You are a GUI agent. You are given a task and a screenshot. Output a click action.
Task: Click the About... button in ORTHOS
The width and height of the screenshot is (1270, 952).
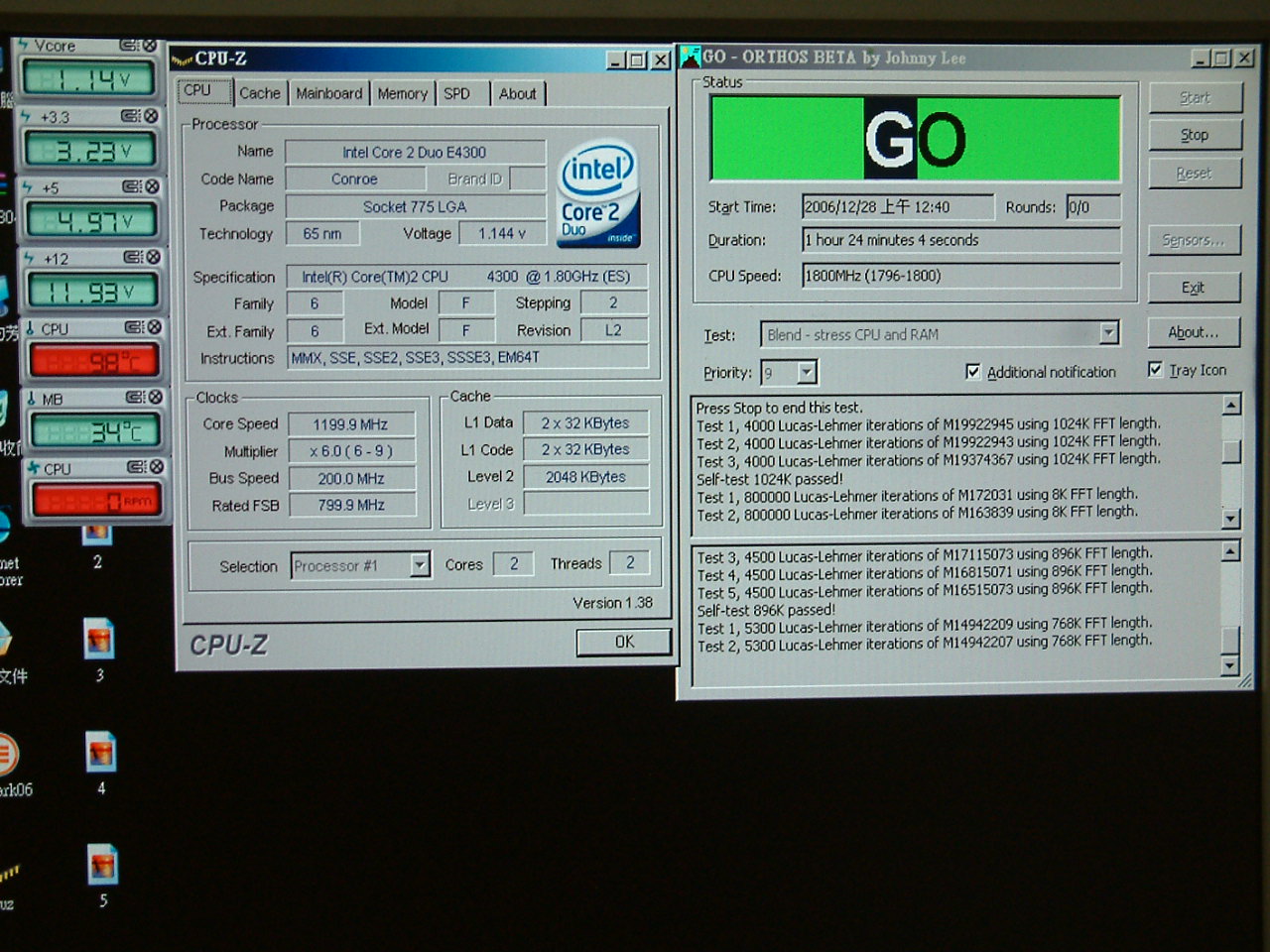(x=1194, y=332)
